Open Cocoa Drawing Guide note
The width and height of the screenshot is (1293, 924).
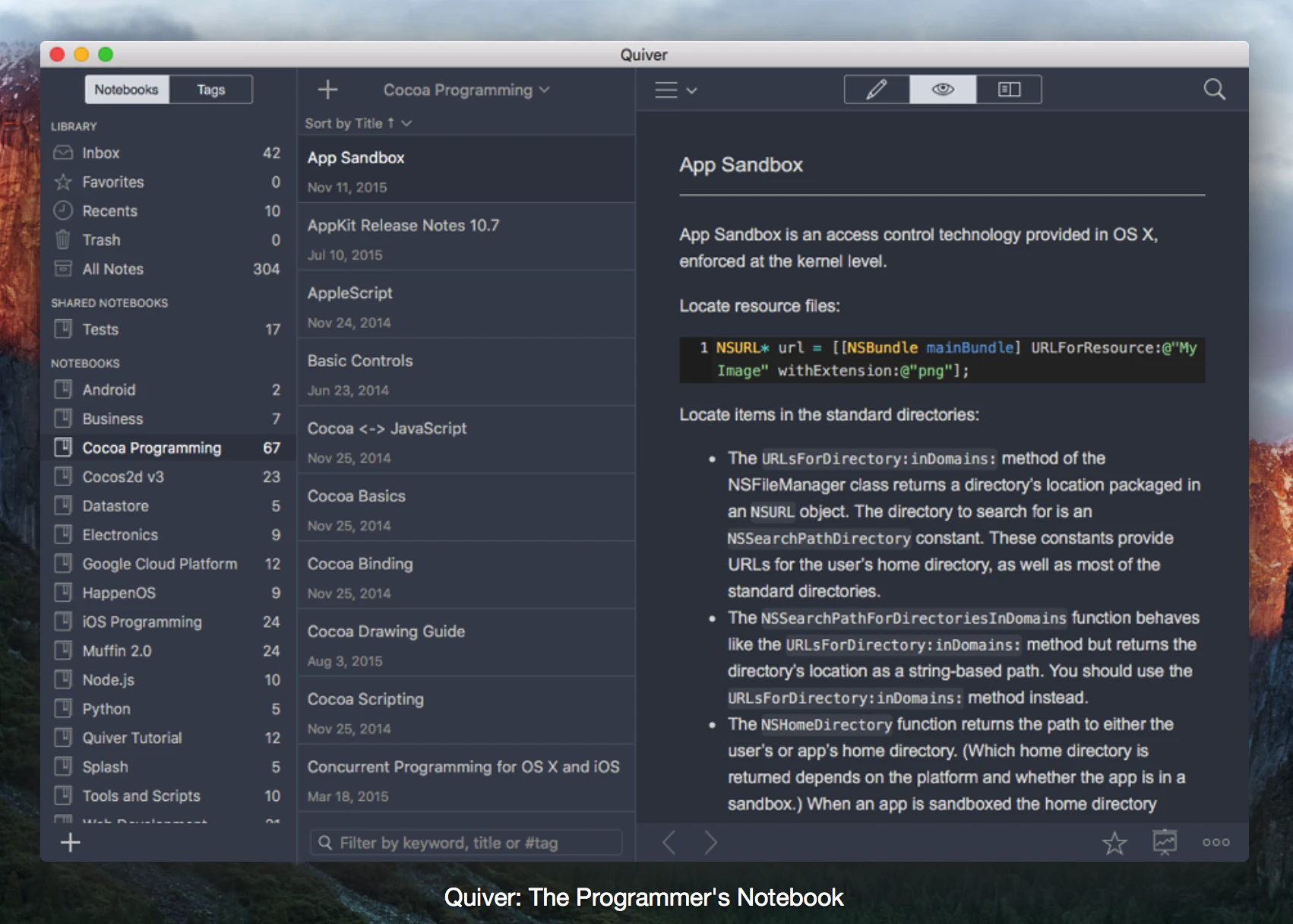(466, 643)
